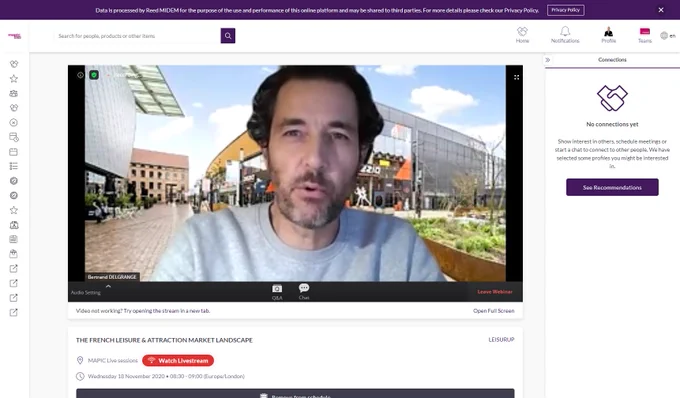
Task: Click the Bertrand DELGRANGE name label
Action: [x=112, y=277]
